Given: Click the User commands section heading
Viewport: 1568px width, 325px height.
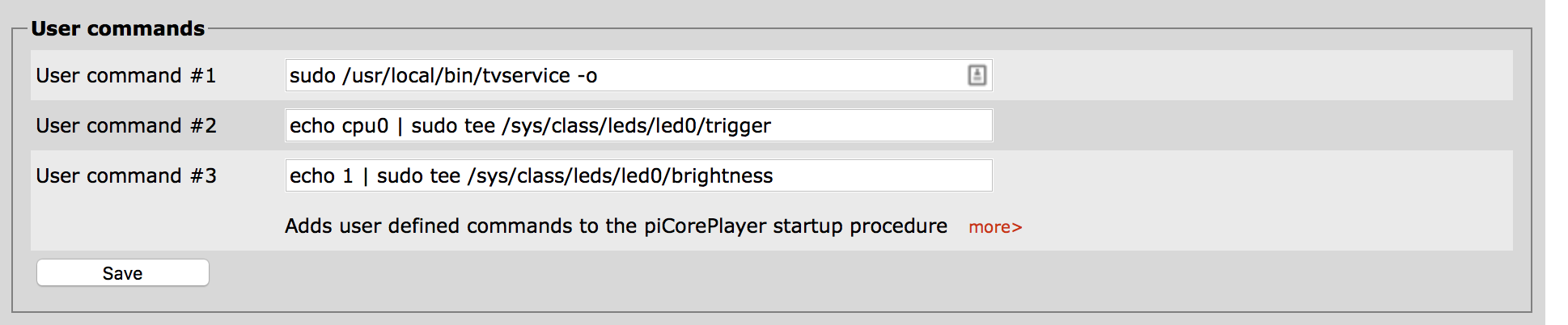Looking at the screenshot, I should 118,28.
